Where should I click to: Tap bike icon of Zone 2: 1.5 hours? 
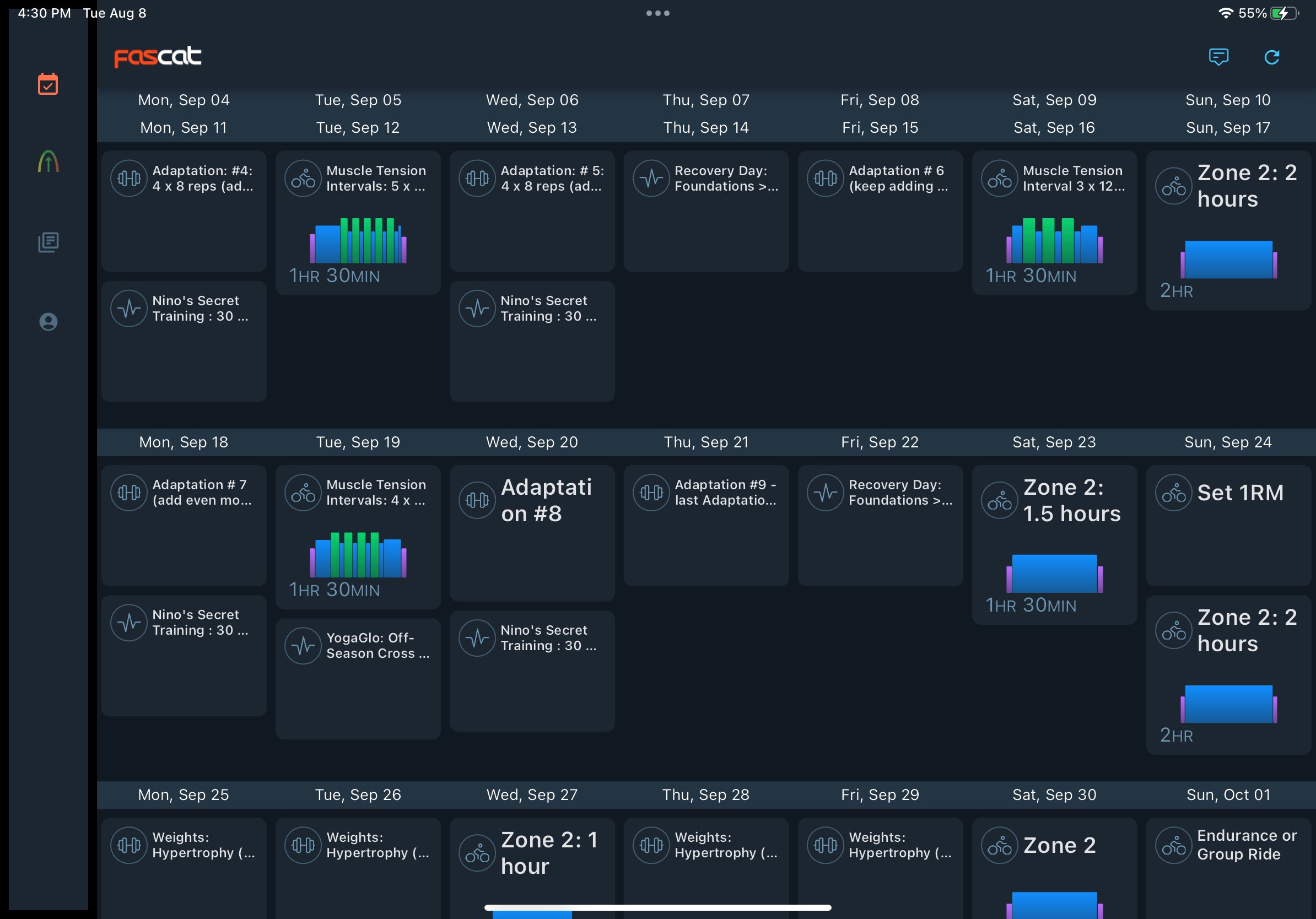tap(1000, 501)
